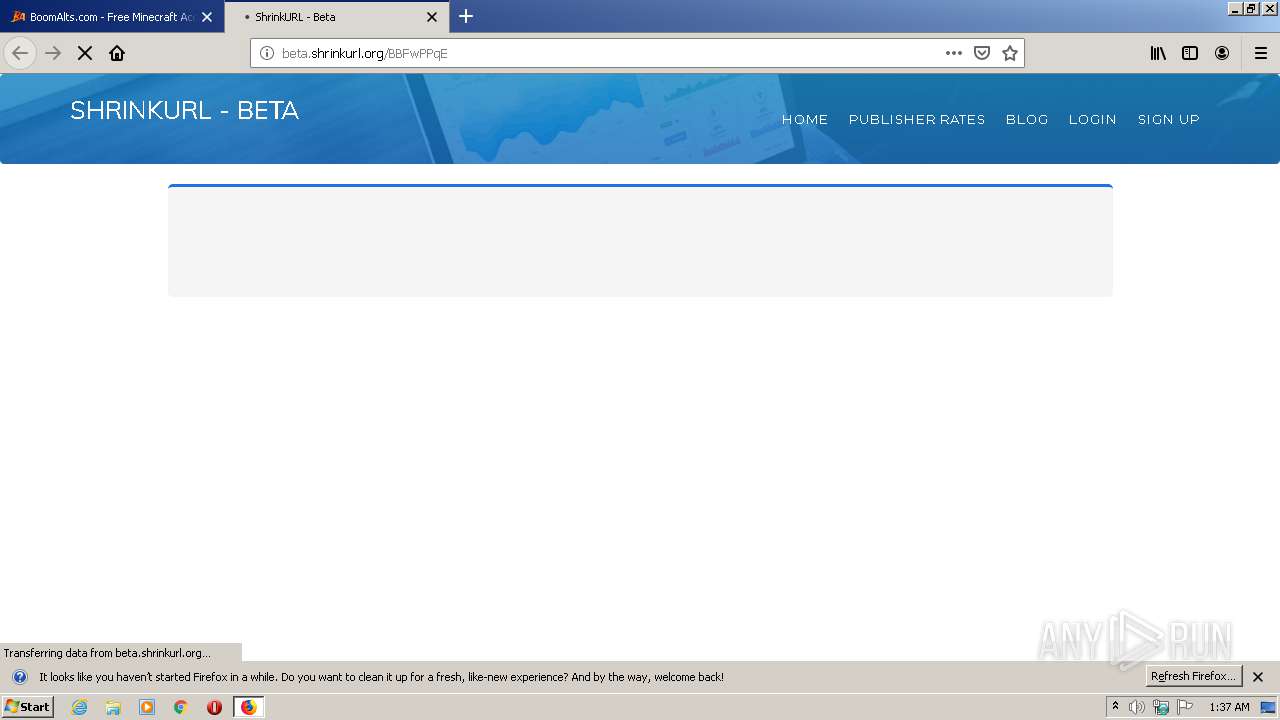Open Windows Explorer folder from taskbar
This screenshot has width=1280, height=720.
pos(113,707)
